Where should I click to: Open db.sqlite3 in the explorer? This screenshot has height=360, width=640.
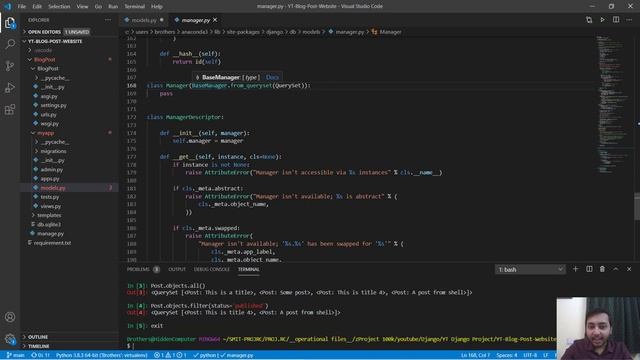click(x=49, y=224)
